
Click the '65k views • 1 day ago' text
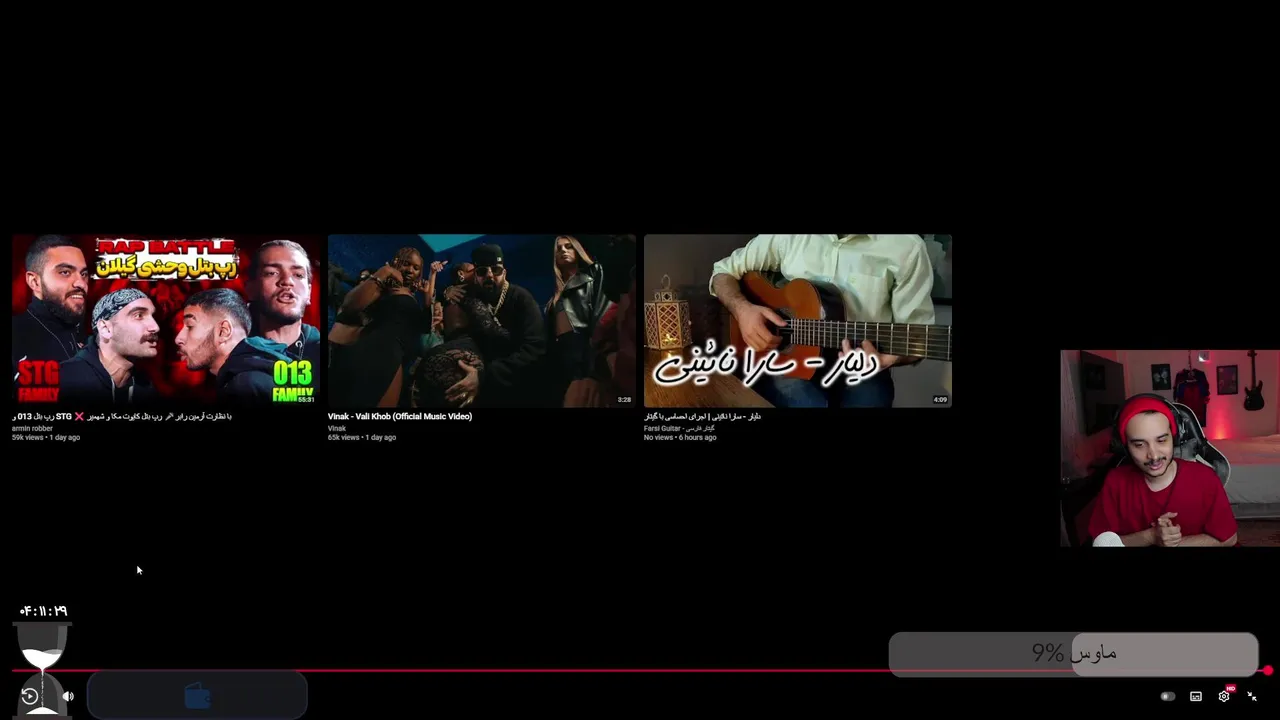point(362,437)
